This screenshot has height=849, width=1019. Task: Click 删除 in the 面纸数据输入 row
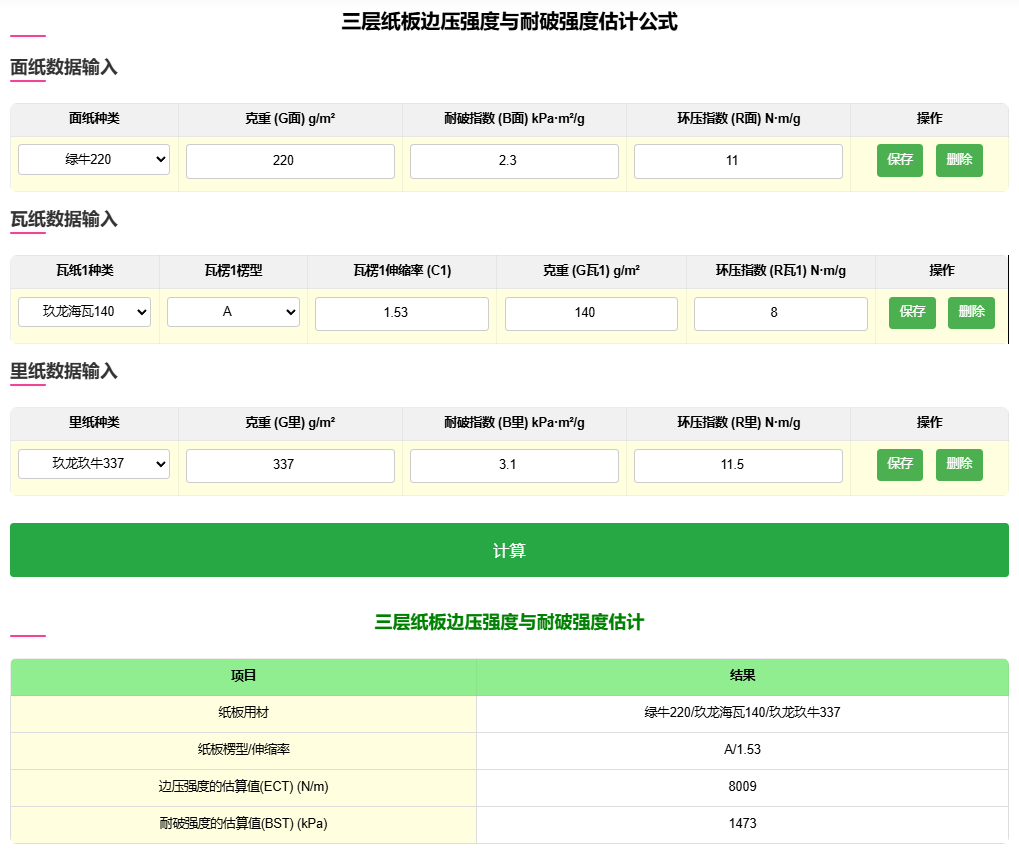(x=958, y=159)
